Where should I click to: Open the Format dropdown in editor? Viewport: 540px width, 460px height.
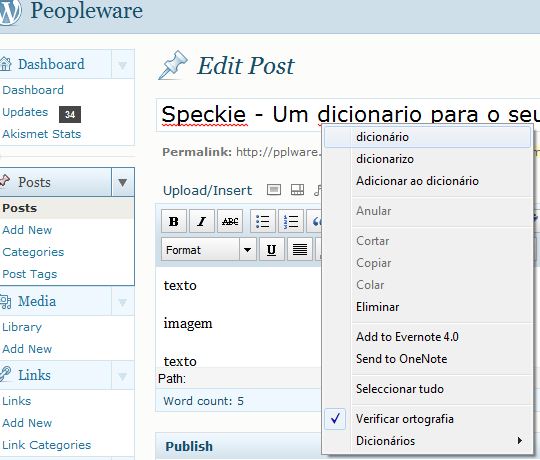pyautogui.click(x=209, y=249)
